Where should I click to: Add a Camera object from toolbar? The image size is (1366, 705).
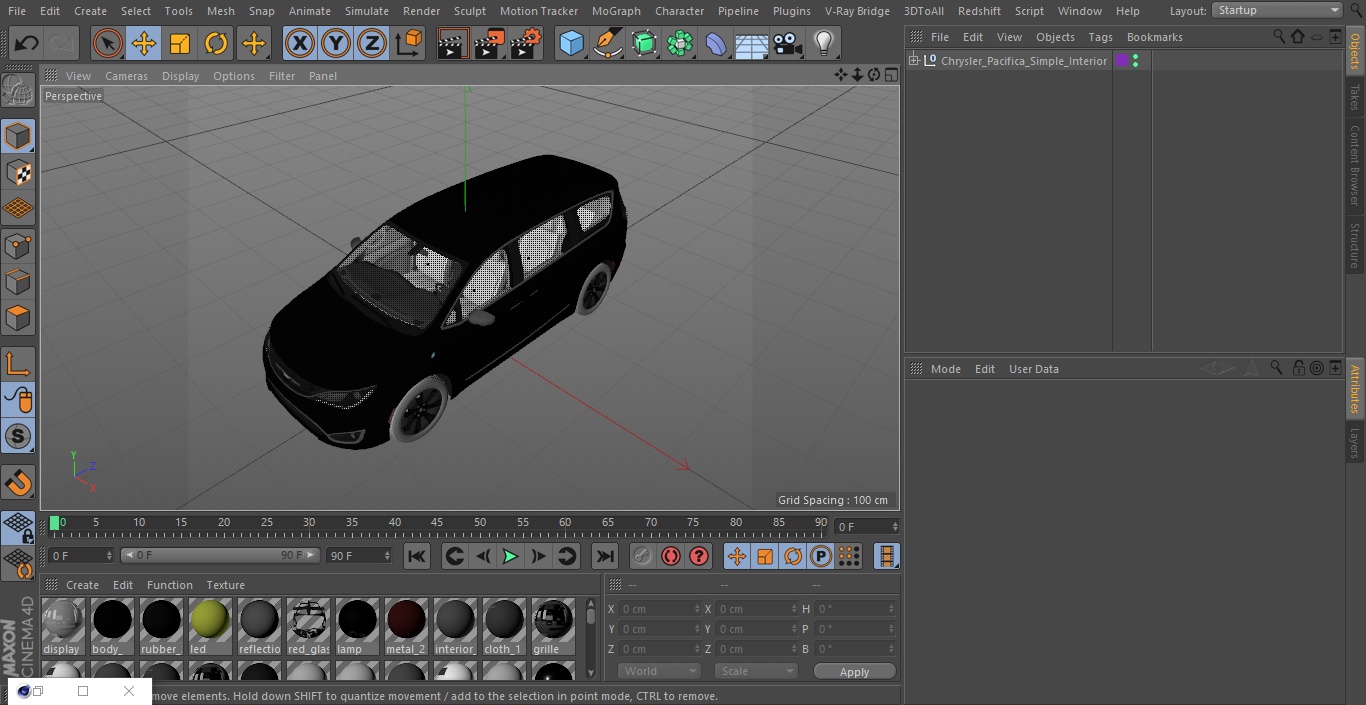point(788,43)
